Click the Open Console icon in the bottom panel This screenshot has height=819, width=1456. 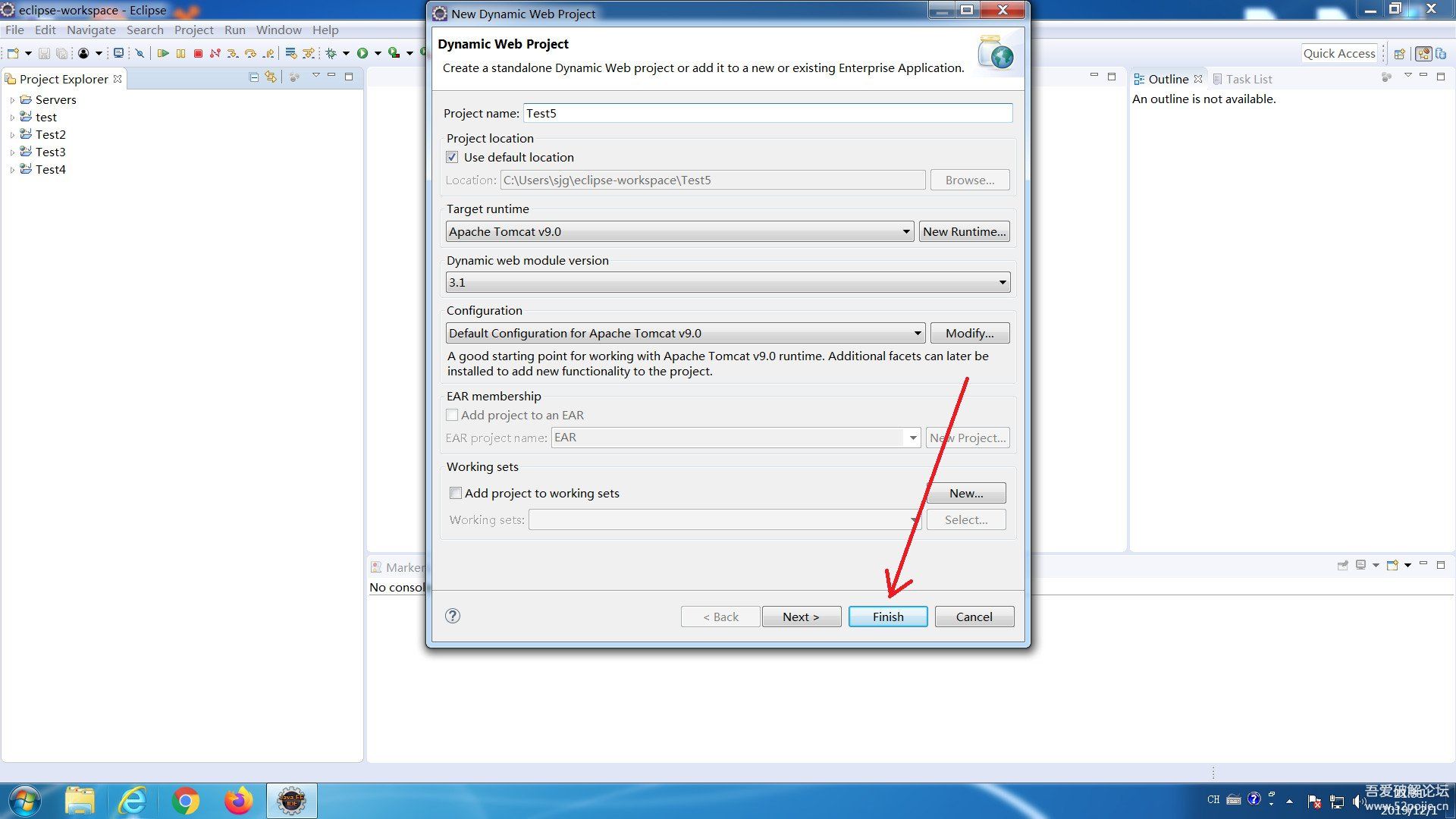pyautogui.click(x=1392, y=565)
